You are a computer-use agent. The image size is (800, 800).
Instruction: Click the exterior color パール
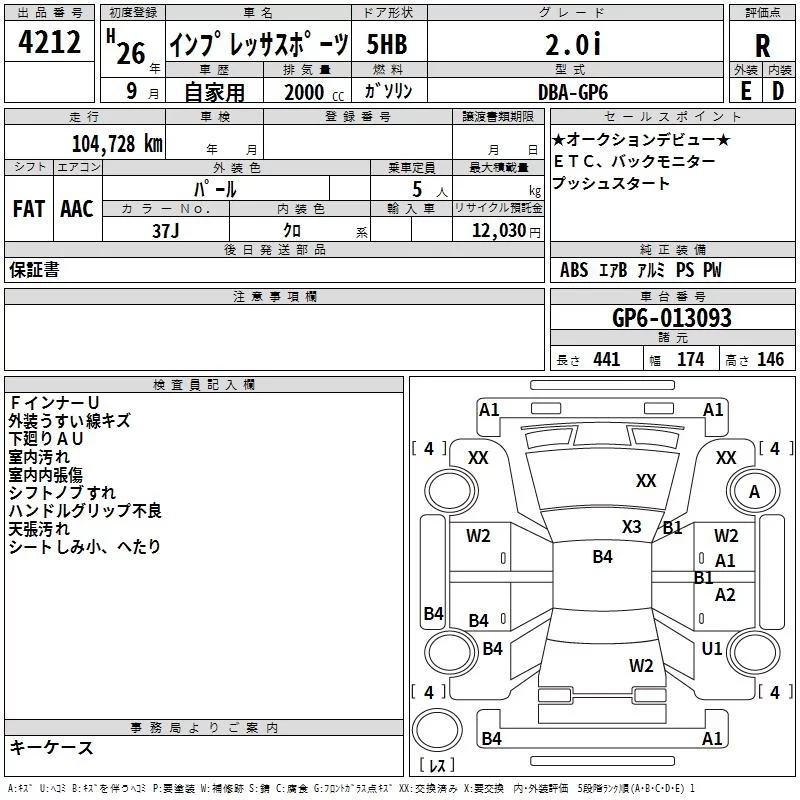click(x=215, y=189)
